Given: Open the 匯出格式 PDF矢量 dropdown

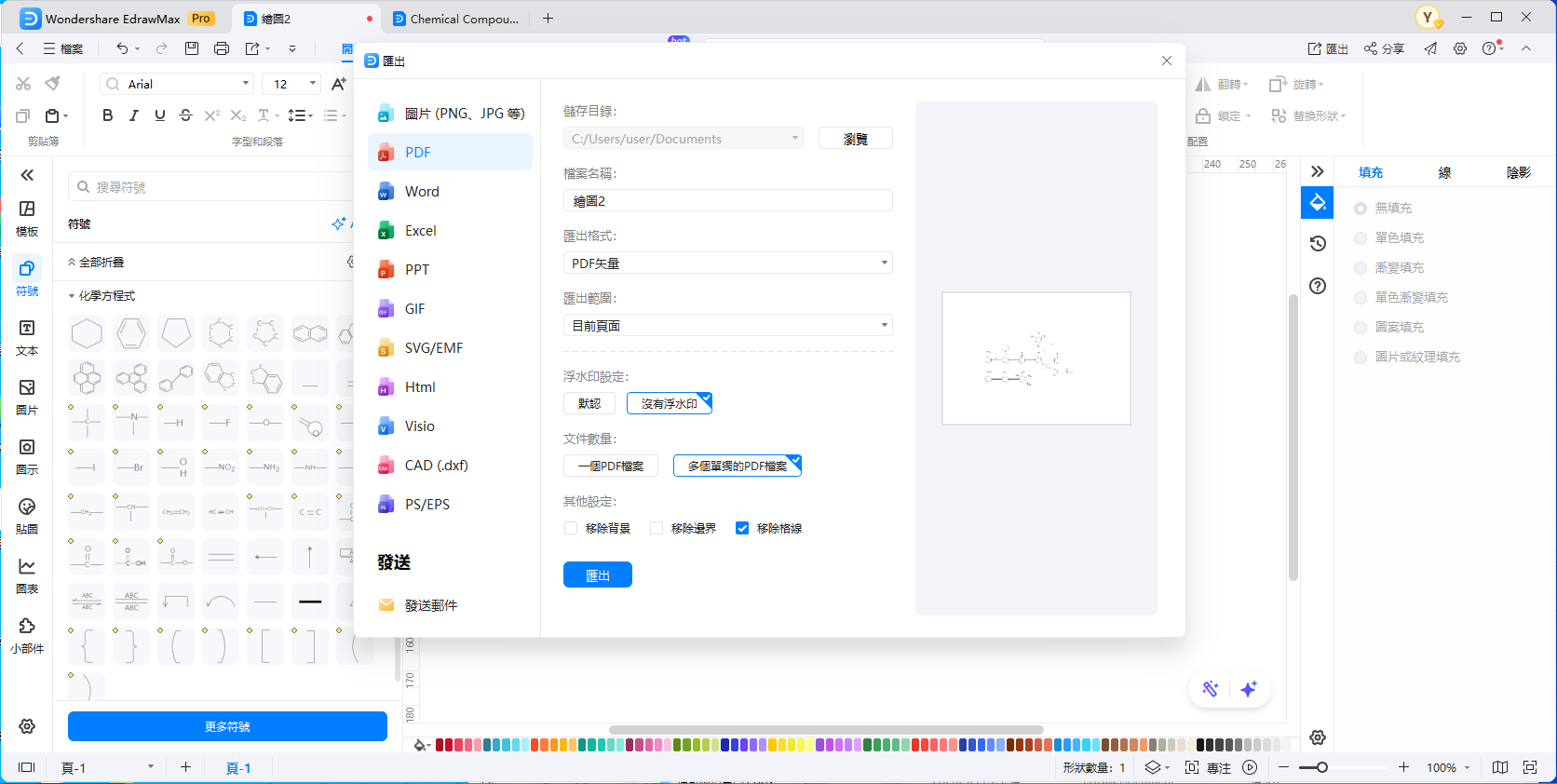Looking at the screenshot, I should coord(727,264).
